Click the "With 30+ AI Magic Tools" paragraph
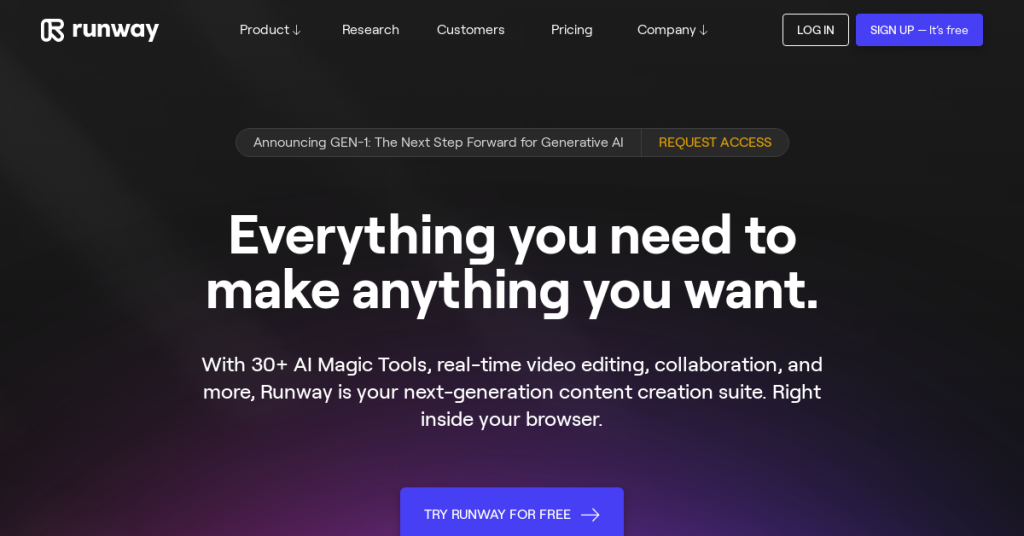The image size is (1024, 536). (512, 392)
